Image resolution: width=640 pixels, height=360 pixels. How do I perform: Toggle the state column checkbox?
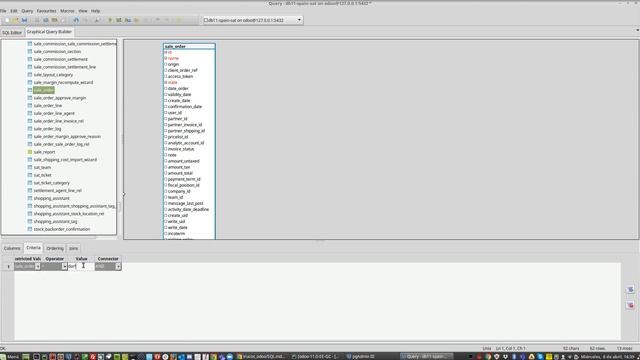pyautogui.click(x=166, y=82)
